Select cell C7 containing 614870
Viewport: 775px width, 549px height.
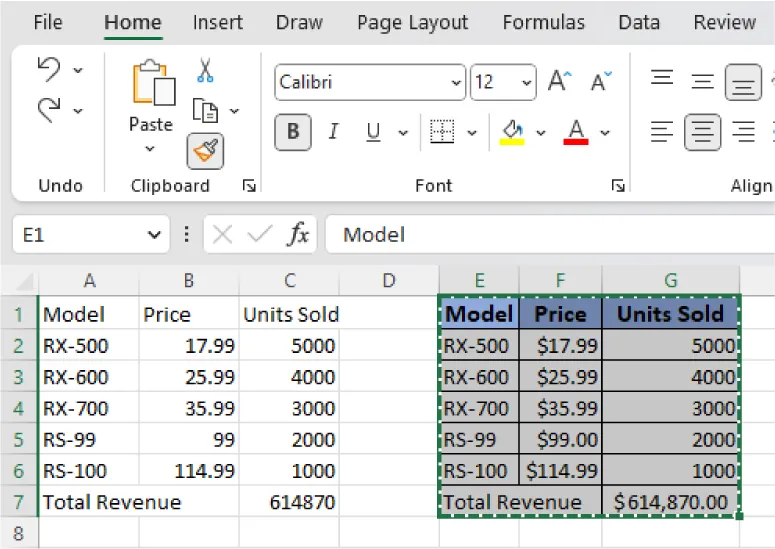[289, 502]
